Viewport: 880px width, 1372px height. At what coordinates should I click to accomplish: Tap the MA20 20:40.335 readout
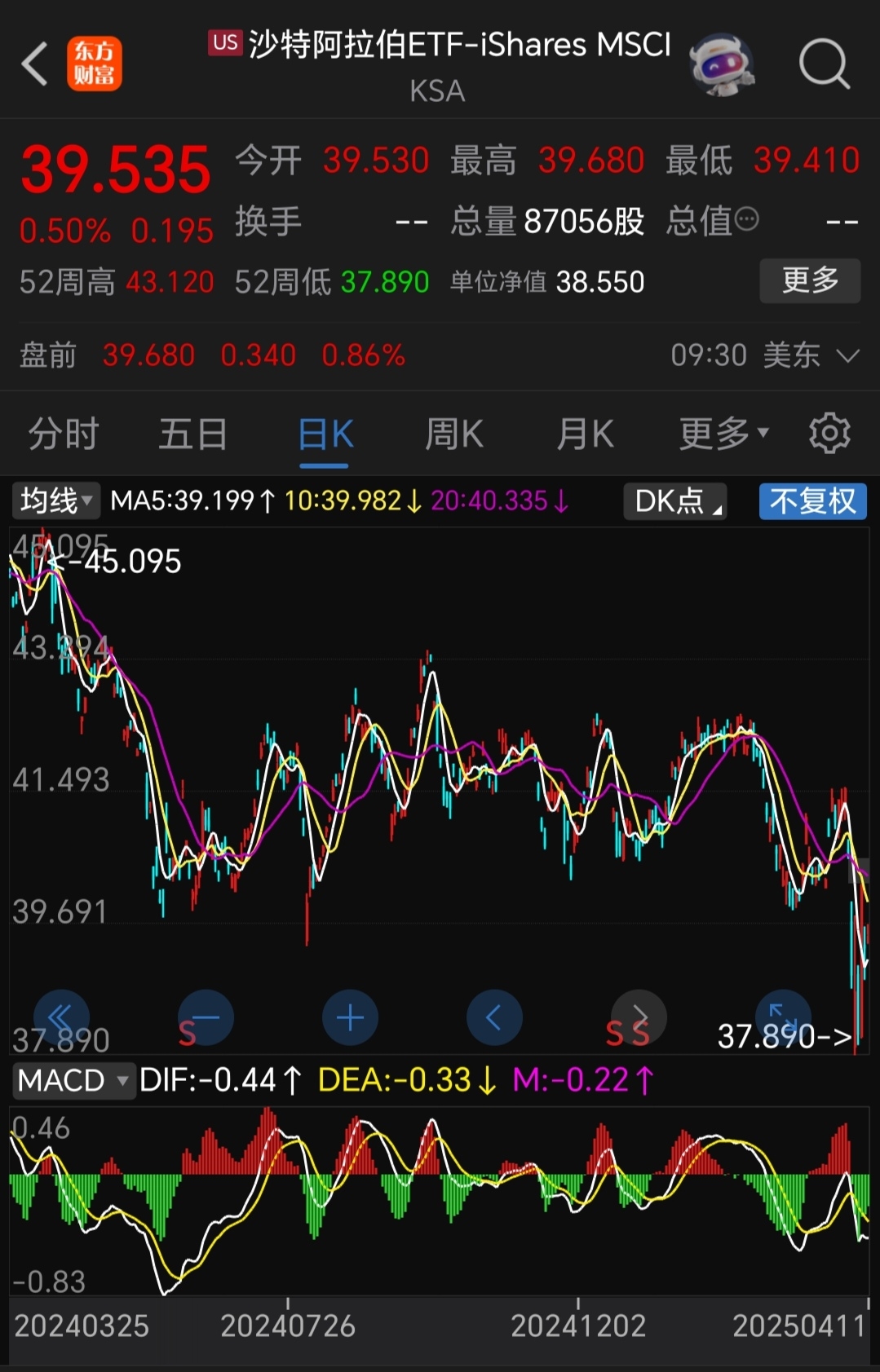(x=500, y=501)
